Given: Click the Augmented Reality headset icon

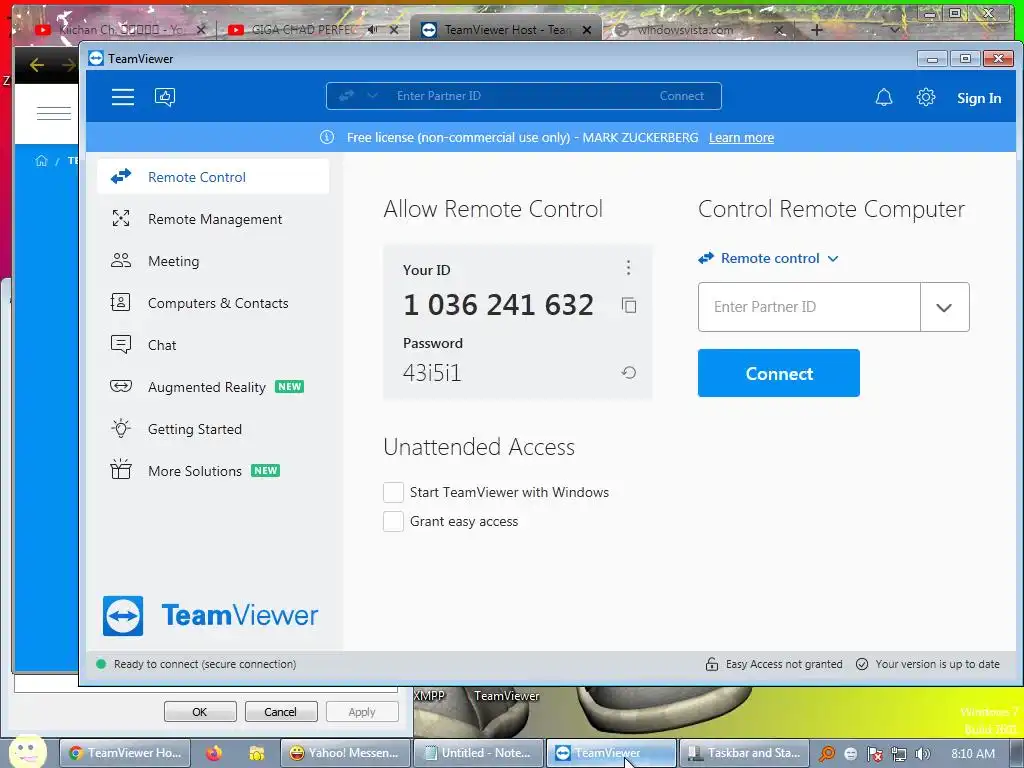Looking at the screenshot, I should coord(121,386).
